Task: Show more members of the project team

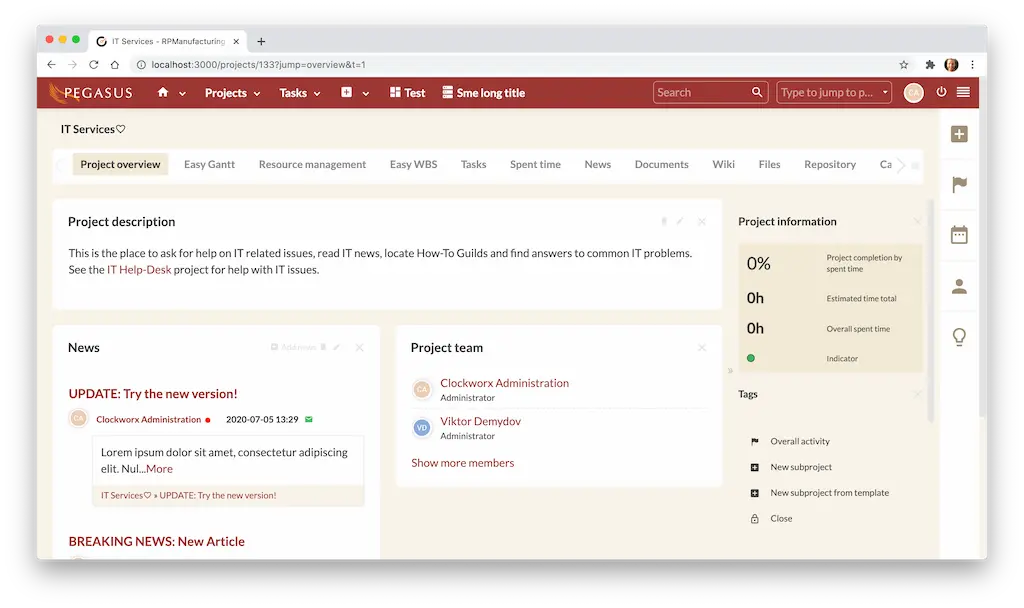Action: 462,462
